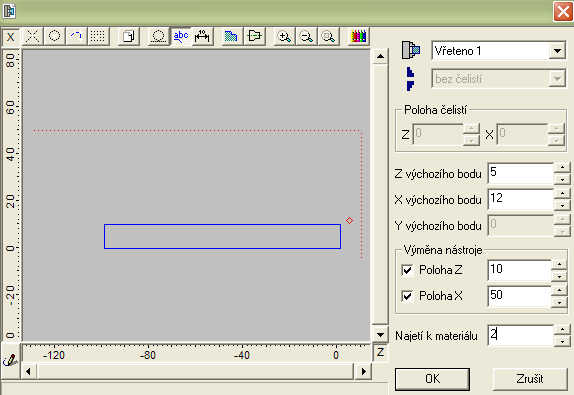
Task: Click the zoom in magnifier icon
Action: click(x=284, y=36)
